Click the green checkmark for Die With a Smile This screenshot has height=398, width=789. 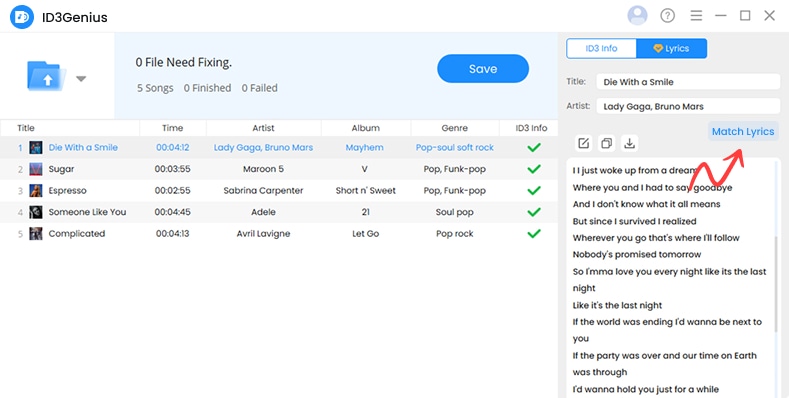pos(534,147)
